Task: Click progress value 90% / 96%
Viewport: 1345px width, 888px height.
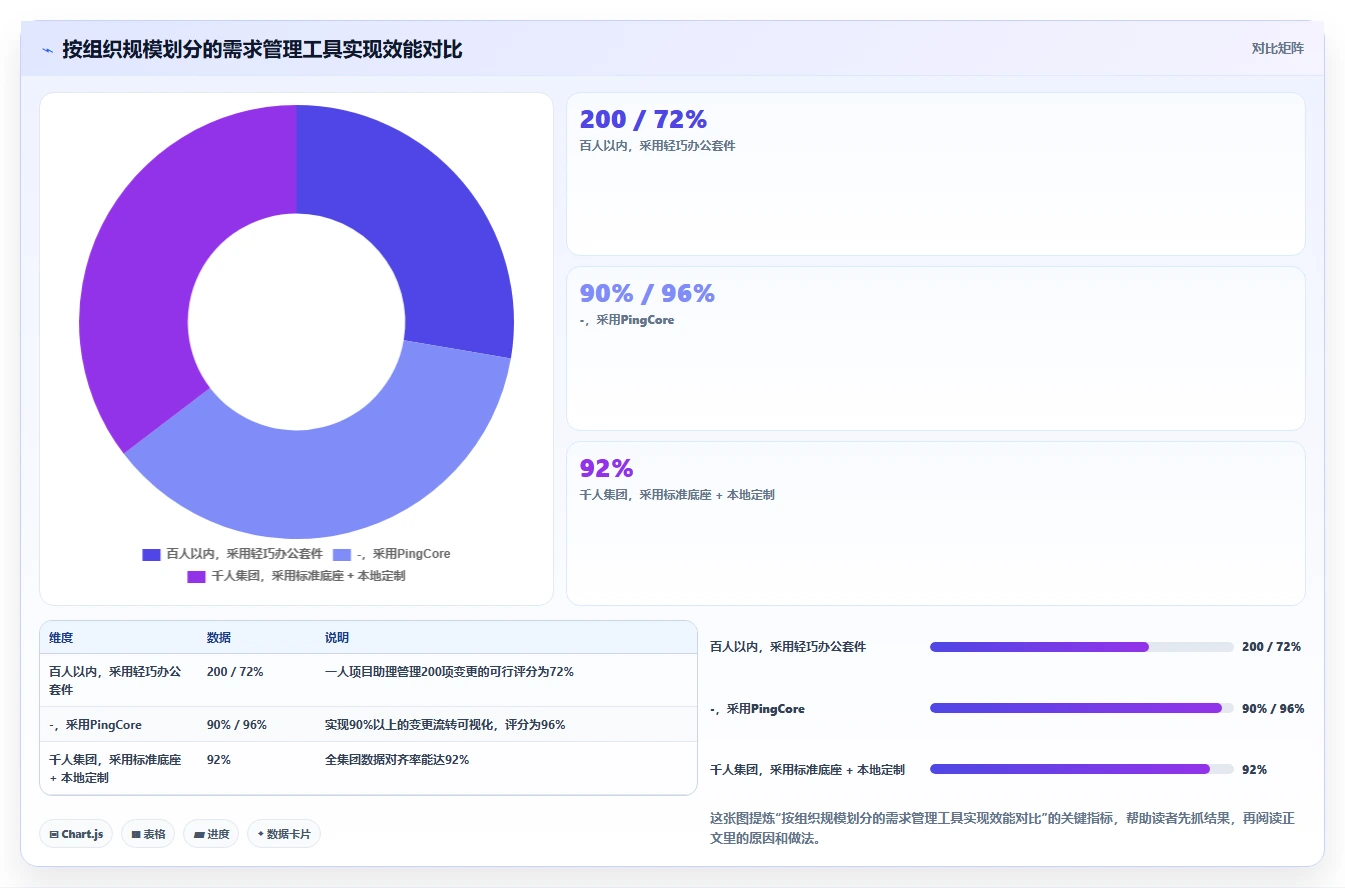Action: coord(1273,709)
